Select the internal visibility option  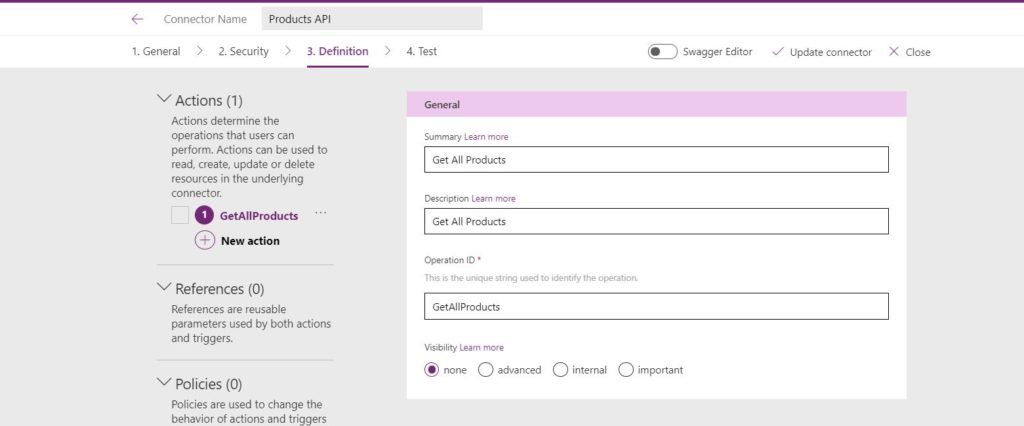(x=560, y=370)
